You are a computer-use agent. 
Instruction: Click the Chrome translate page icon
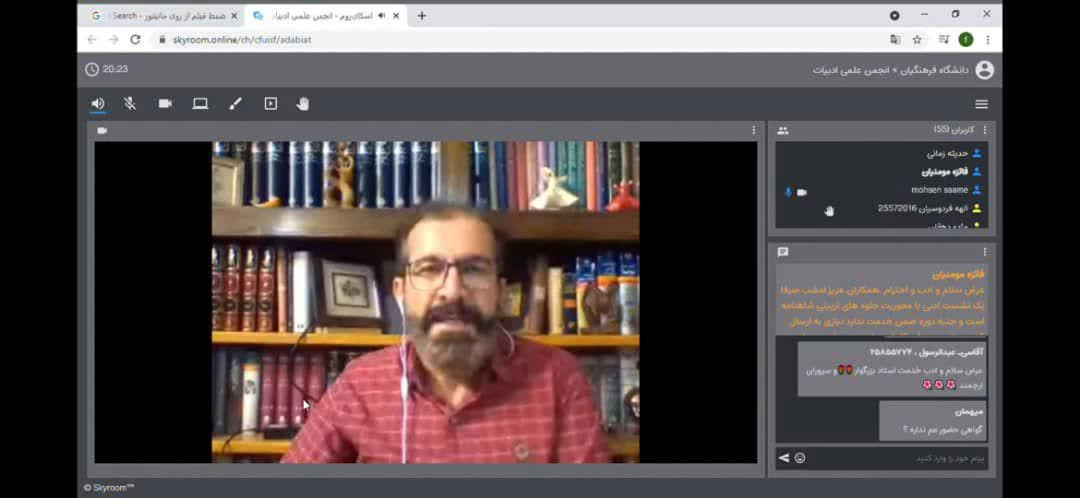click(x=895, y=40)
